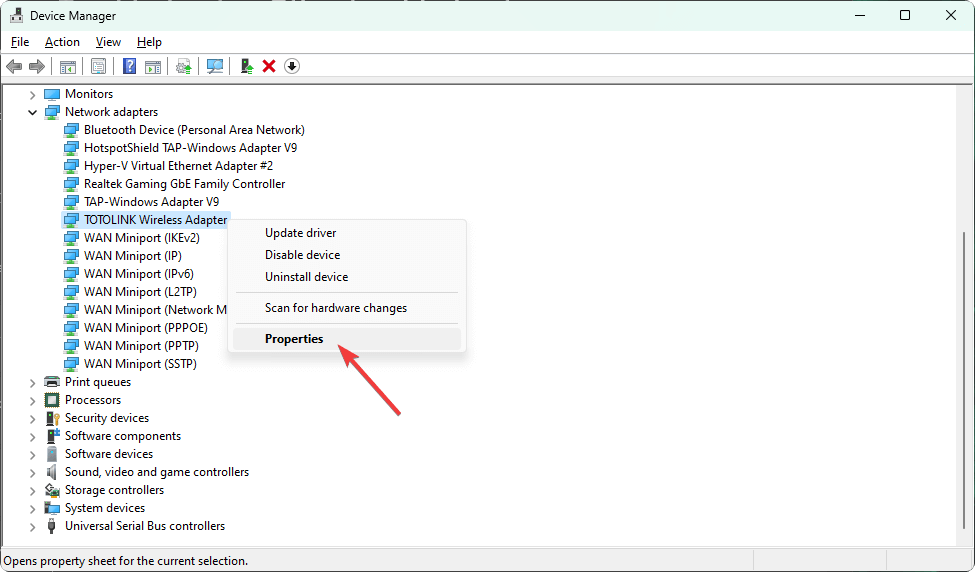Click the Update device driver toolbar icon
This screenshot has width=975, height=572.
pyautogui.click(x=183, y=66)
